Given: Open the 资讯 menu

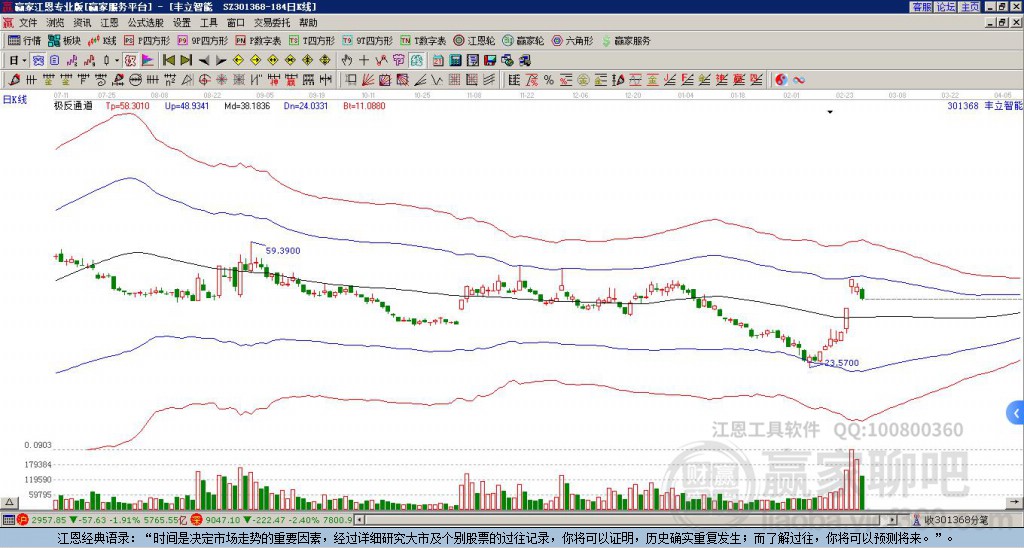Looking at the screenshot, I should [x=82, y=23].
